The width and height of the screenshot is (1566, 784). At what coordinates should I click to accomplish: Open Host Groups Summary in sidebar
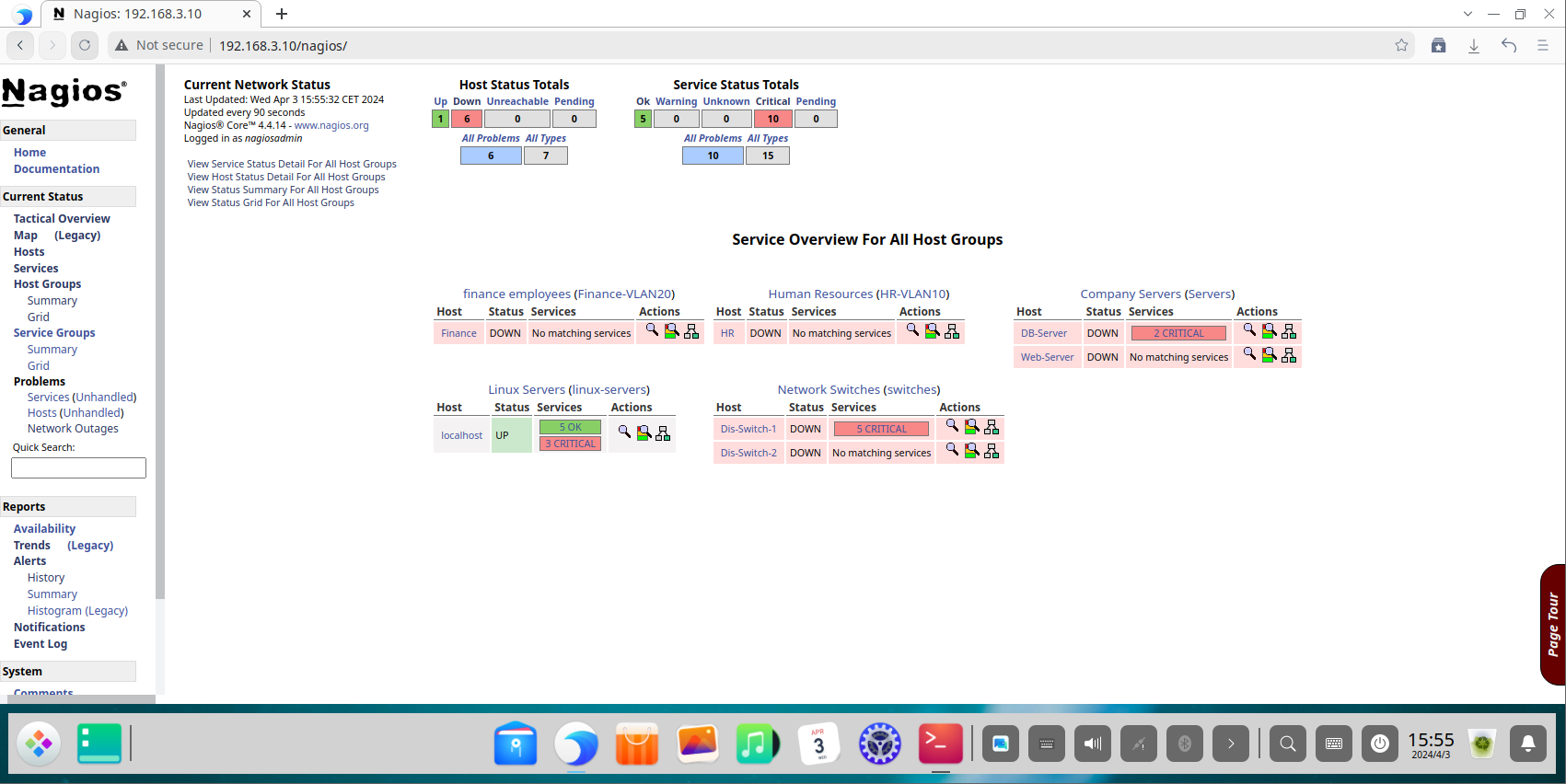pyautogui.click(x=52, y=301)
